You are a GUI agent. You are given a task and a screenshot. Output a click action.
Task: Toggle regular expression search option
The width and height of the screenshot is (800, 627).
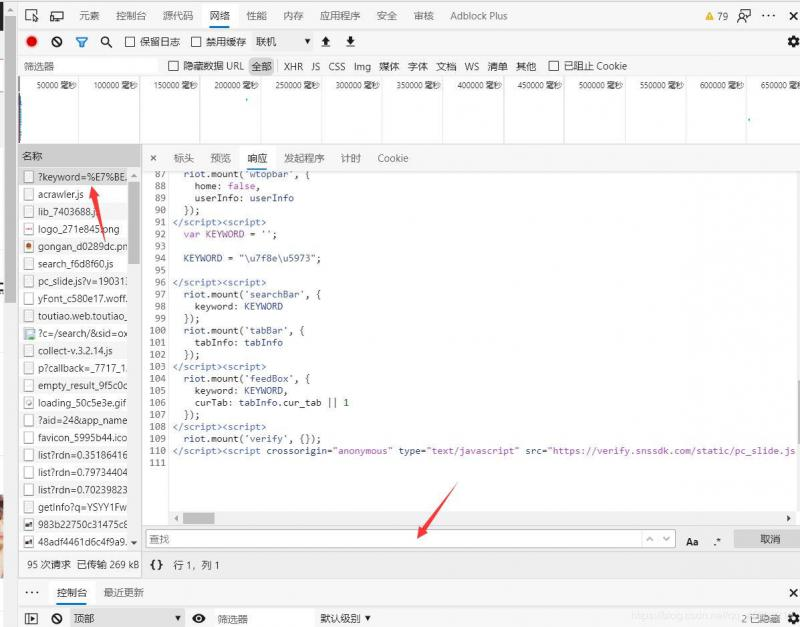click(717, 542)
